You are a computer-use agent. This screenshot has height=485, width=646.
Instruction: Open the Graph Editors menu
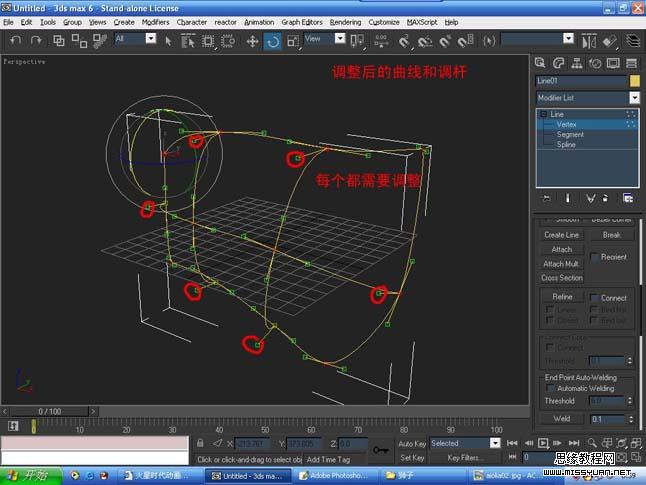tap(302, 22)
